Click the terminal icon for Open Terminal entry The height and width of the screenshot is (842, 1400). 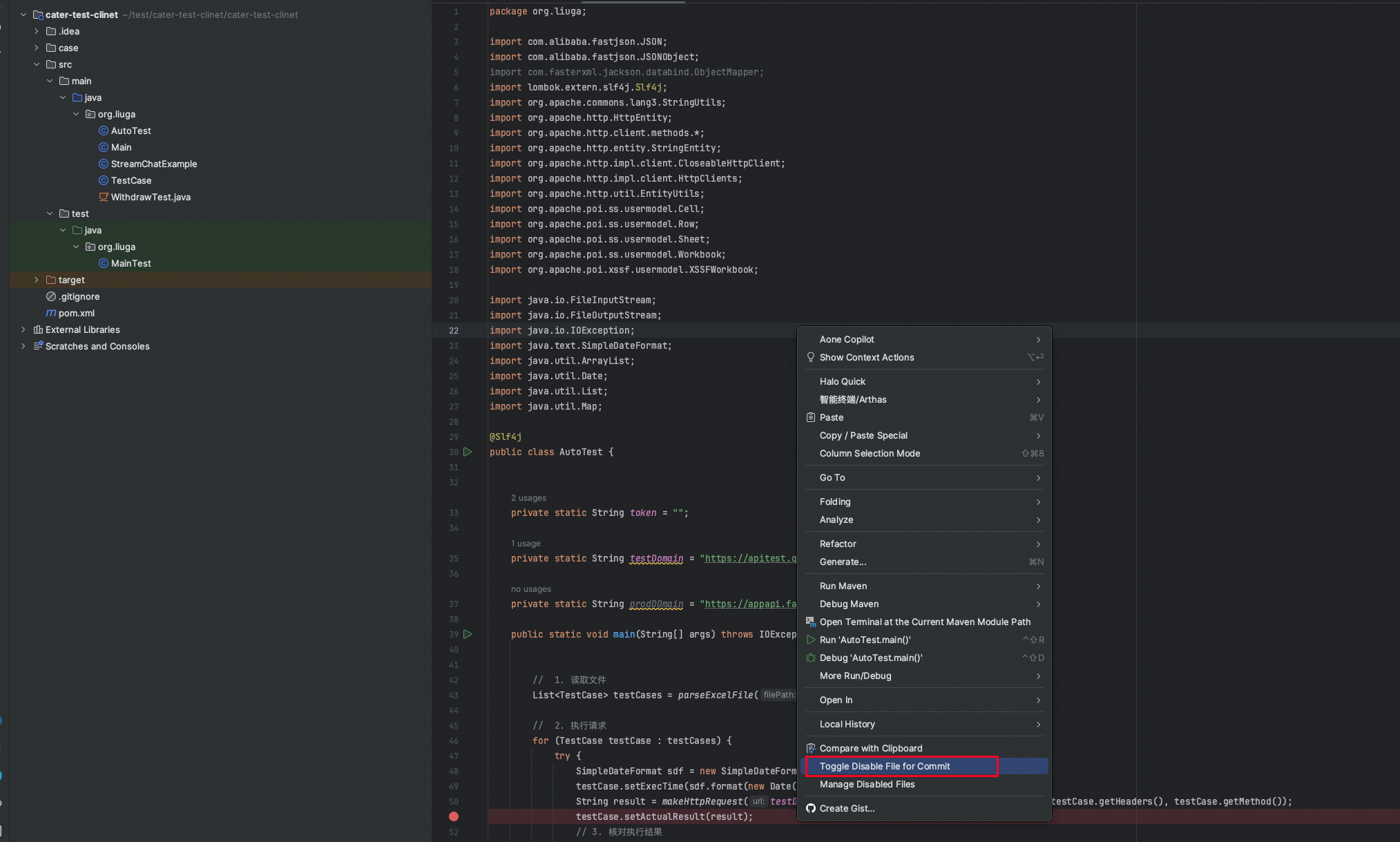click(810, 622)
